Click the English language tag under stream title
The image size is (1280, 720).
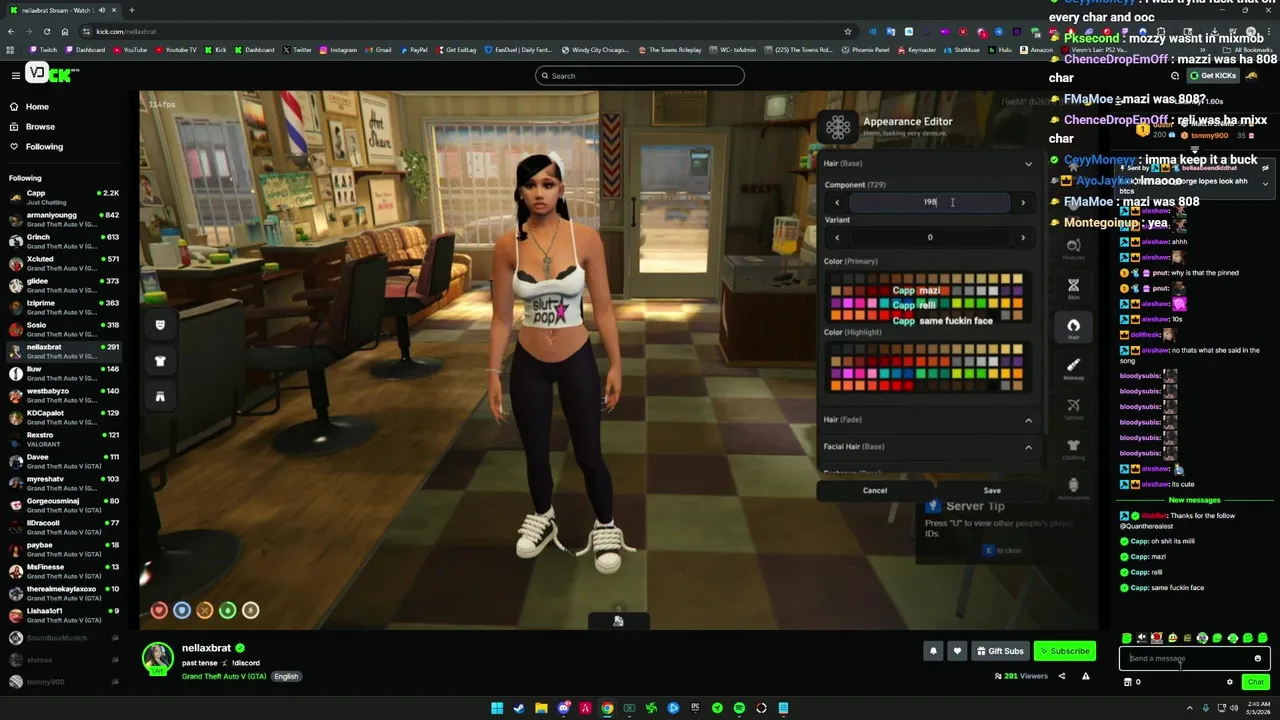coord(286,677)
